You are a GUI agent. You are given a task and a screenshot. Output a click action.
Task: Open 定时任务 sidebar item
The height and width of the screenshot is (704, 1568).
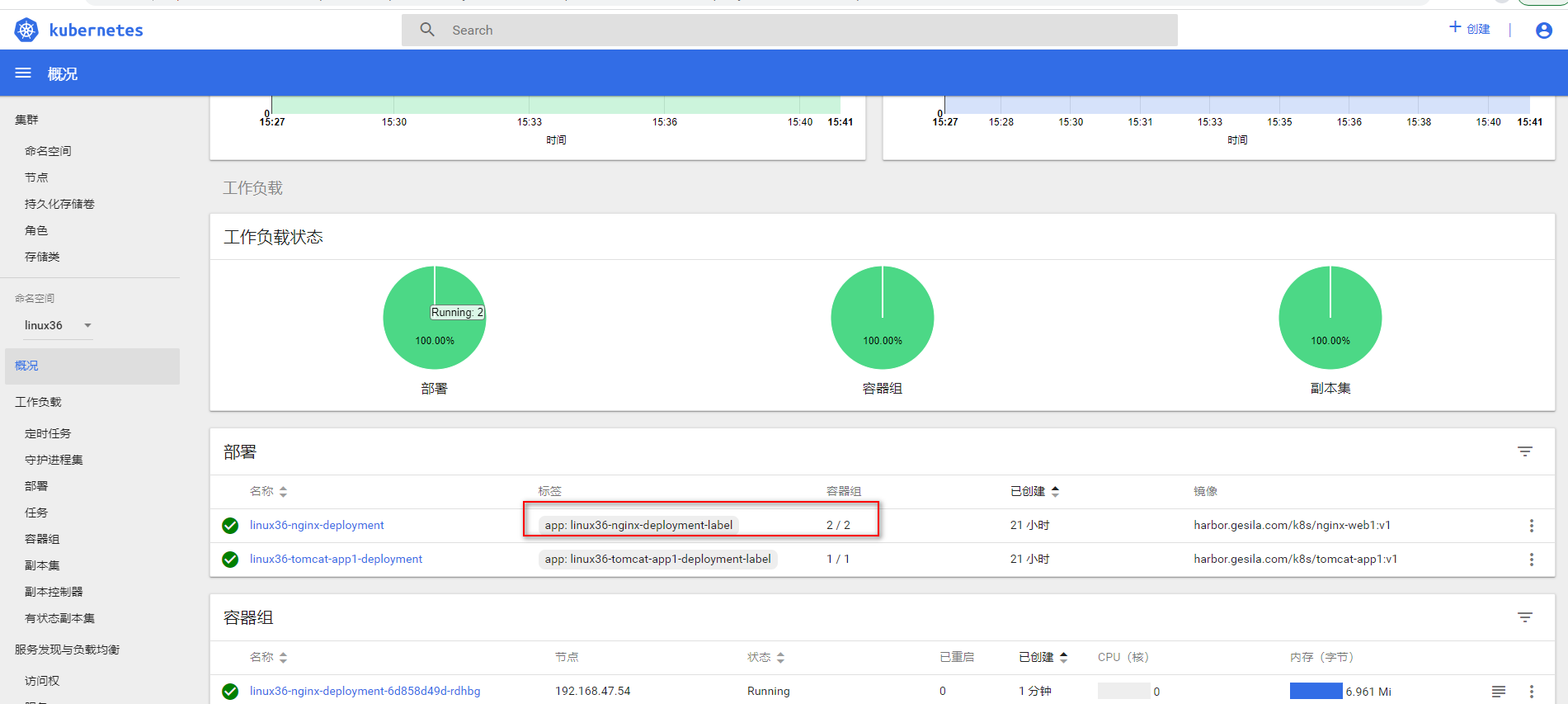click(x=48, y=433)
